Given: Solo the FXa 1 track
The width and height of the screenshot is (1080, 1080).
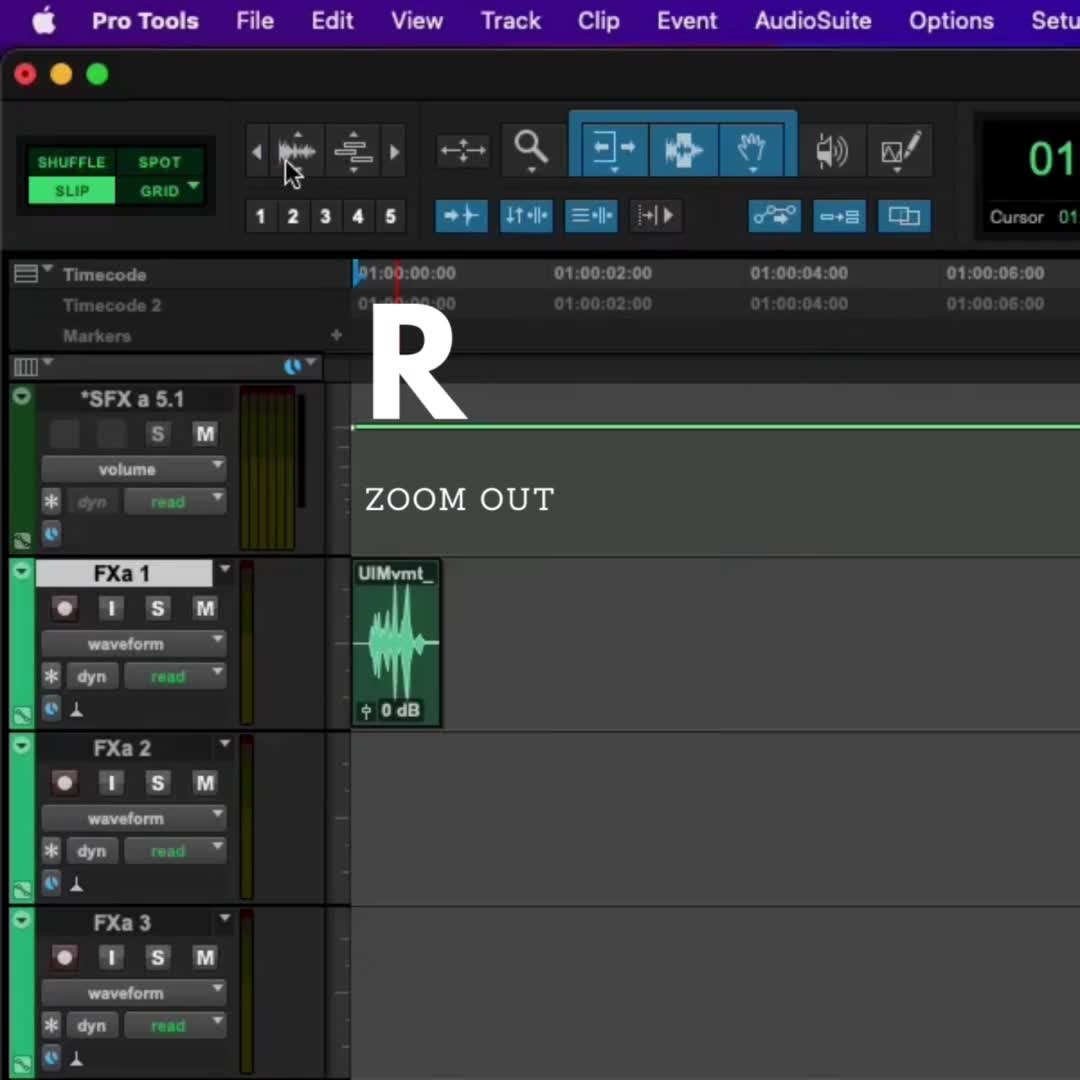Looking at the screenshot, I should point(158,608).
